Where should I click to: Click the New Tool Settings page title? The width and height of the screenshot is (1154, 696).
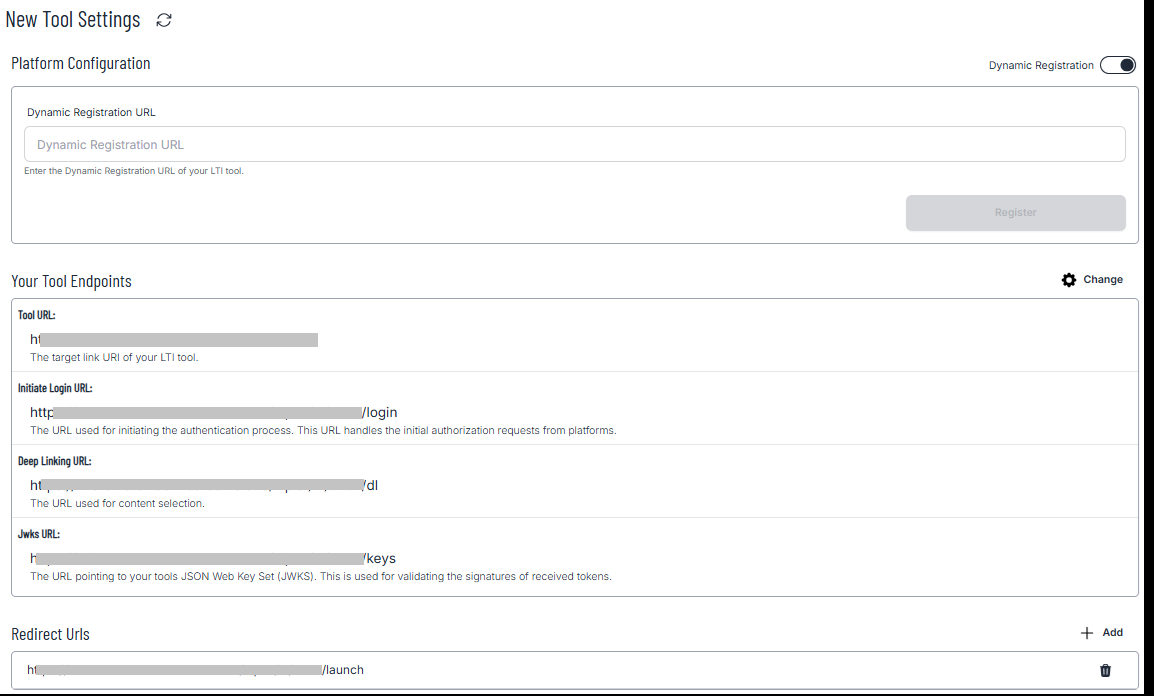(x=73, y=19)
